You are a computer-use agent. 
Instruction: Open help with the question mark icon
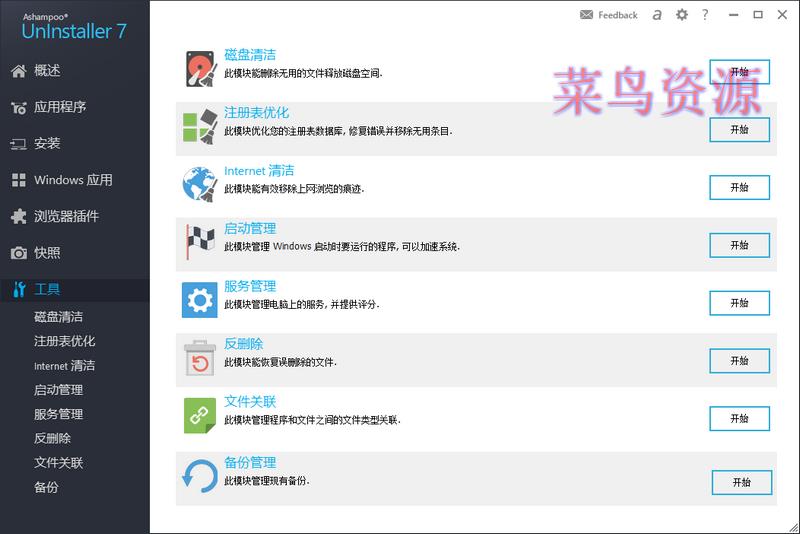pyautogui.click(x=705, y=15)
